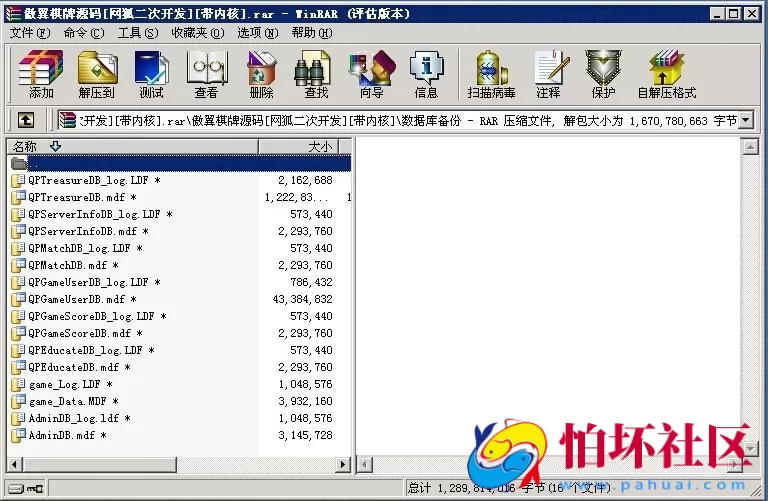Screen dimensions: 768x501
Task: Expand the address bar path dropdown
Action: pyautogui.click(x=745, y=120)
